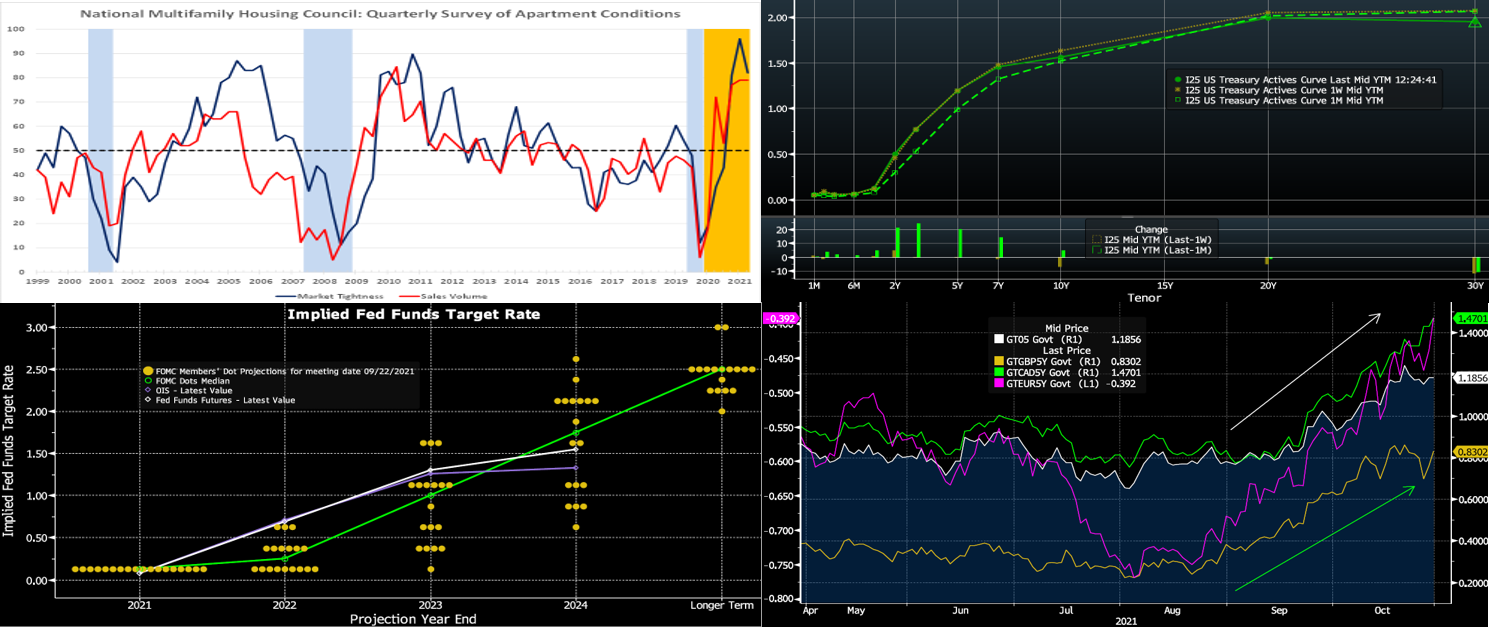
Task: Click the yellow FOMC dot projections legend marker
Action: [x=149, y=371]
